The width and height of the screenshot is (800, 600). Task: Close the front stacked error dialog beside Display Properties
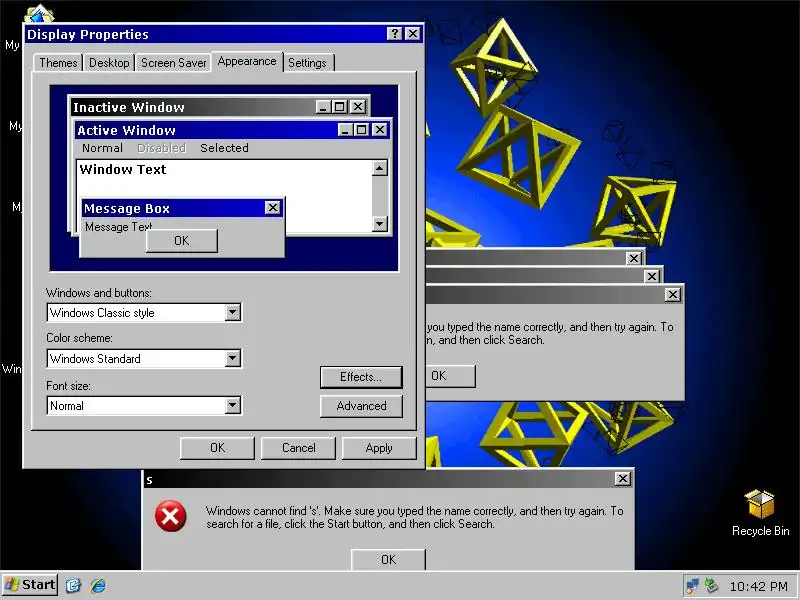tap(672, 294)
